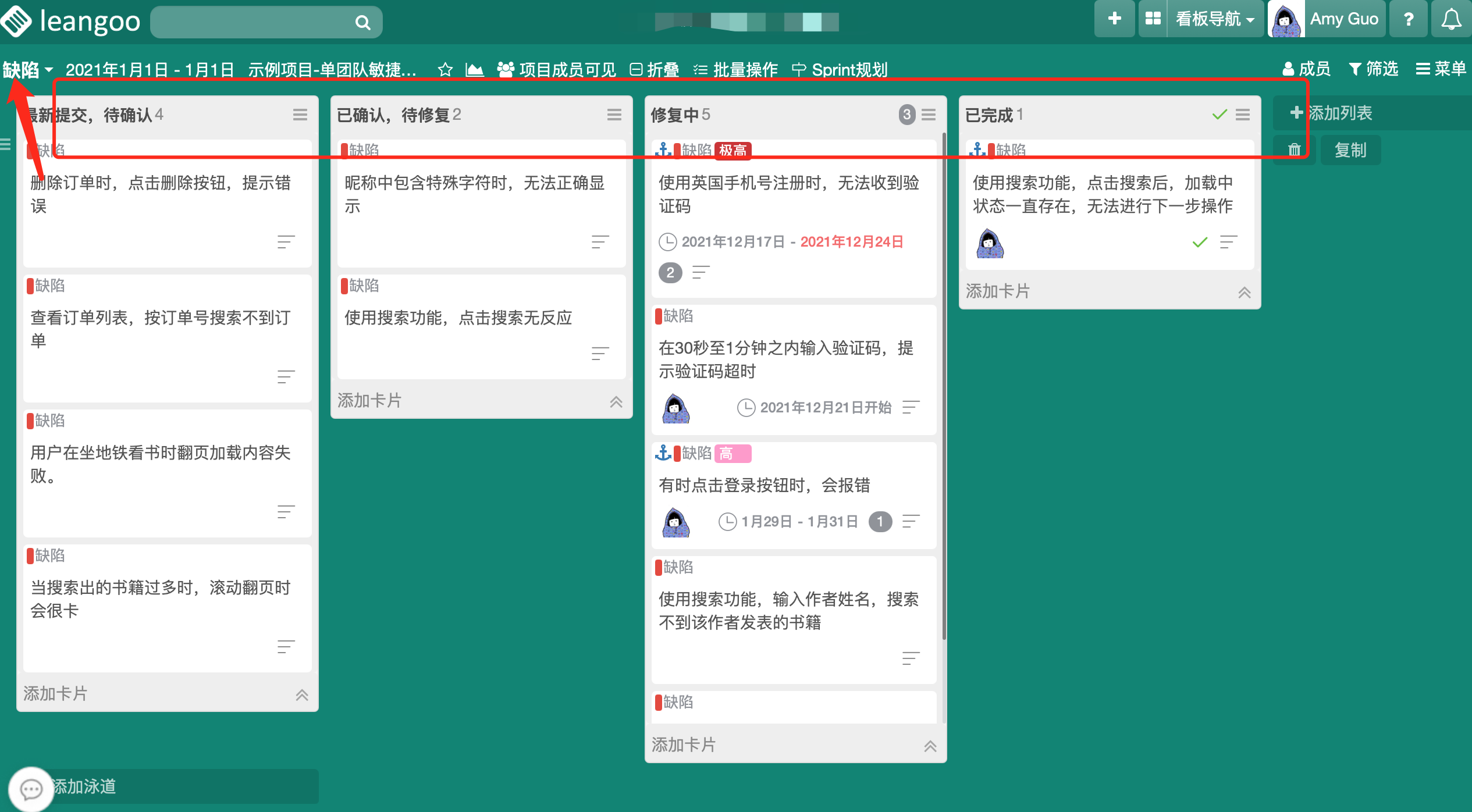
Task: Open the chat bubble support icon
Action: pyautogui.click(x=31, y=789)
